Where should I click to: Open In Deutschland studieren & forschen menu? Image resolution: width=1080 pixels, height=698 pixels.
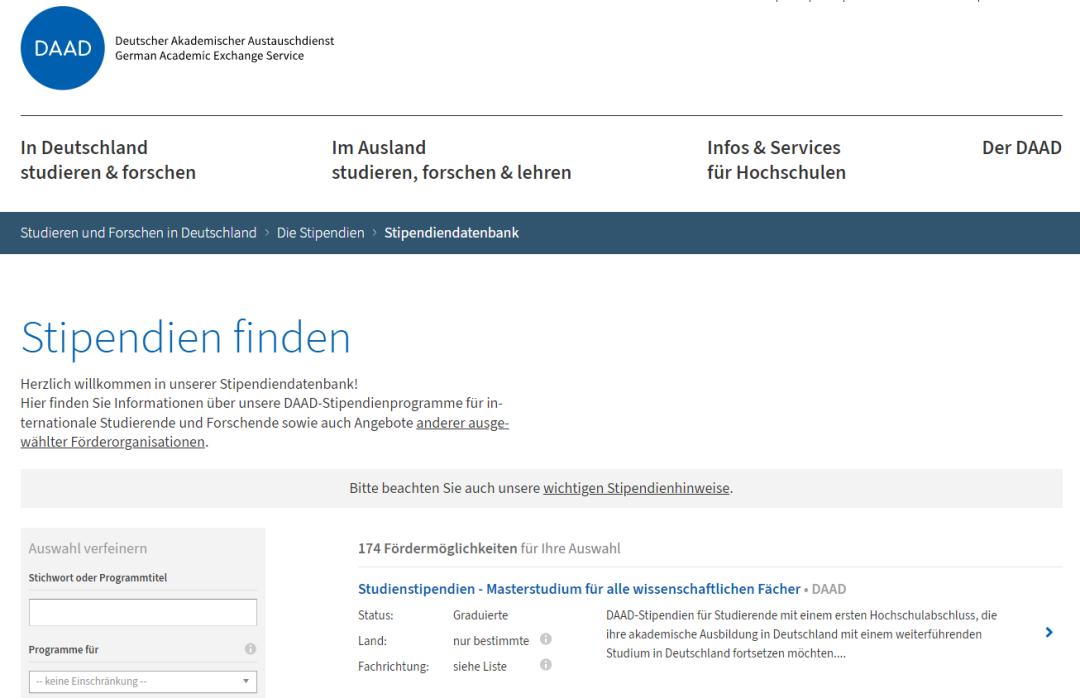pyautogui.click(x=108, y=160)
